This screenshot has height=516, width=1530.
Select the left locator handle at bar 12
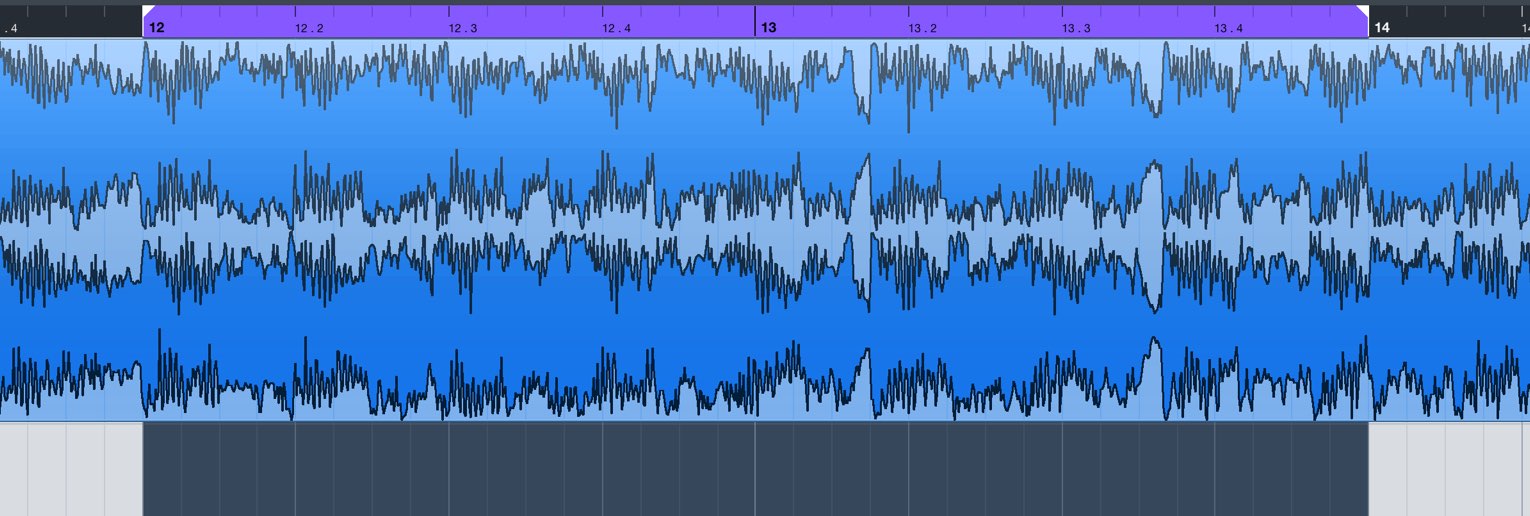point(148,10)
